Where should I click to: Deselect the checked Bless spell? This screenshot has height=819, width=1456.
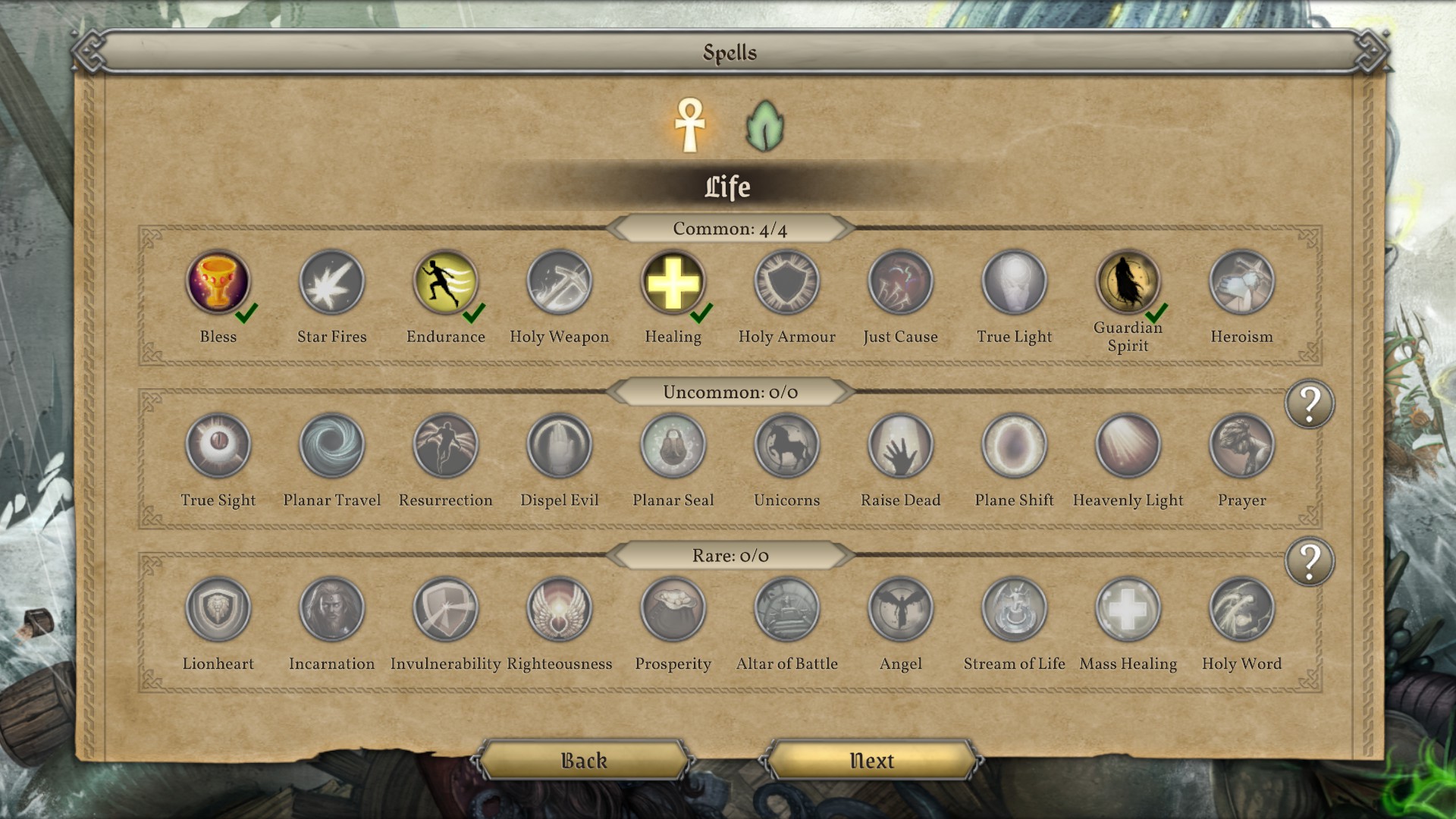[218, 282]
